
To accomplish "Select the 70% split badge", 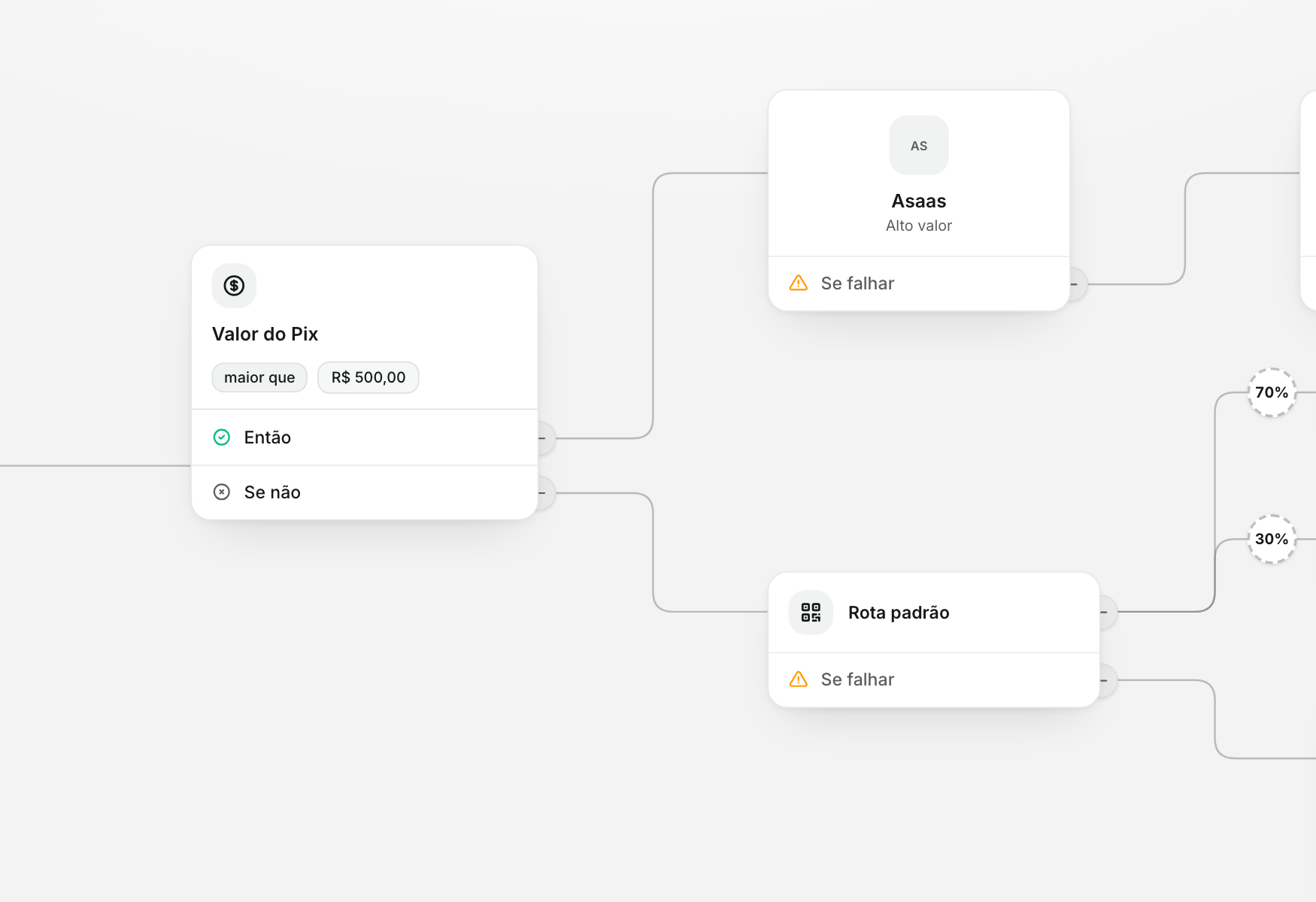I will click(1272, 392).
